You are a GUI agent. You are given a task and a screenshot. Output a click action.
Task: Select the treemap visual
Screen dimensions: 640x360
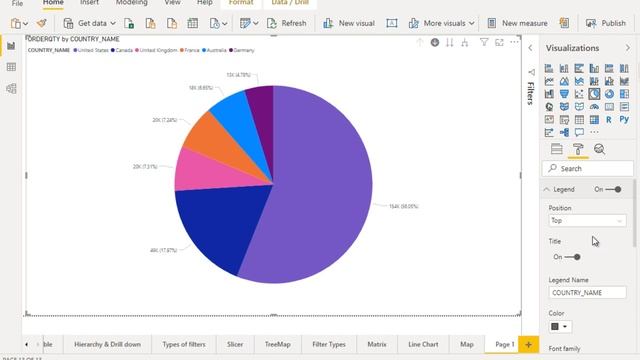click(x=624, y=94)
